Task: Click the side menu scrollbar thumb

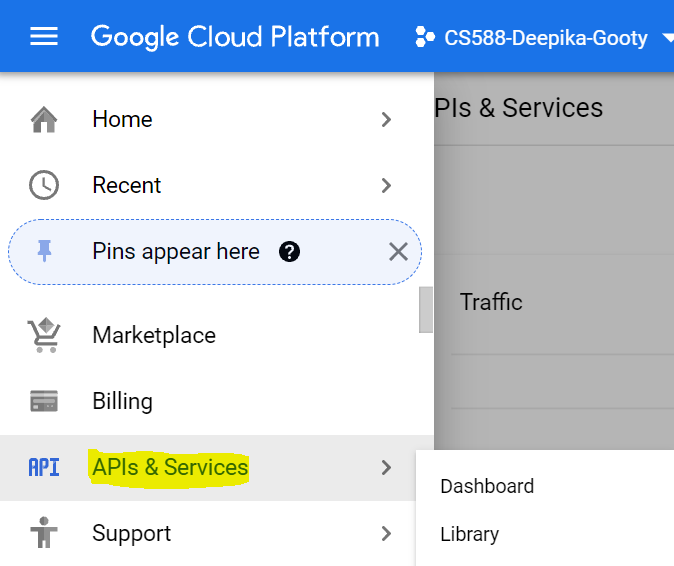Action: [426, 309]
